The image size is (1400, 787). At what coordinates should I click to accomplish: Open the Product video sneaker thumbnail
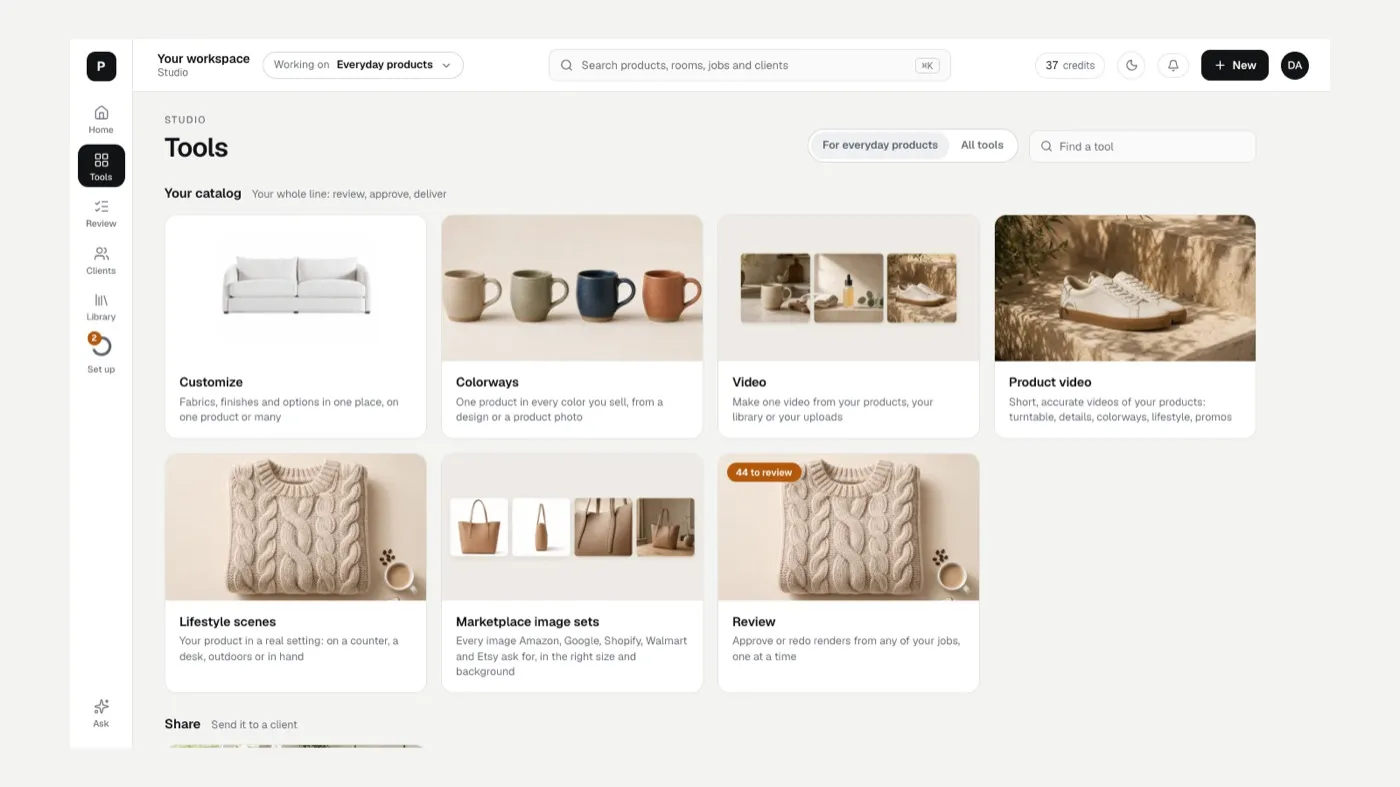(1125, 288)
